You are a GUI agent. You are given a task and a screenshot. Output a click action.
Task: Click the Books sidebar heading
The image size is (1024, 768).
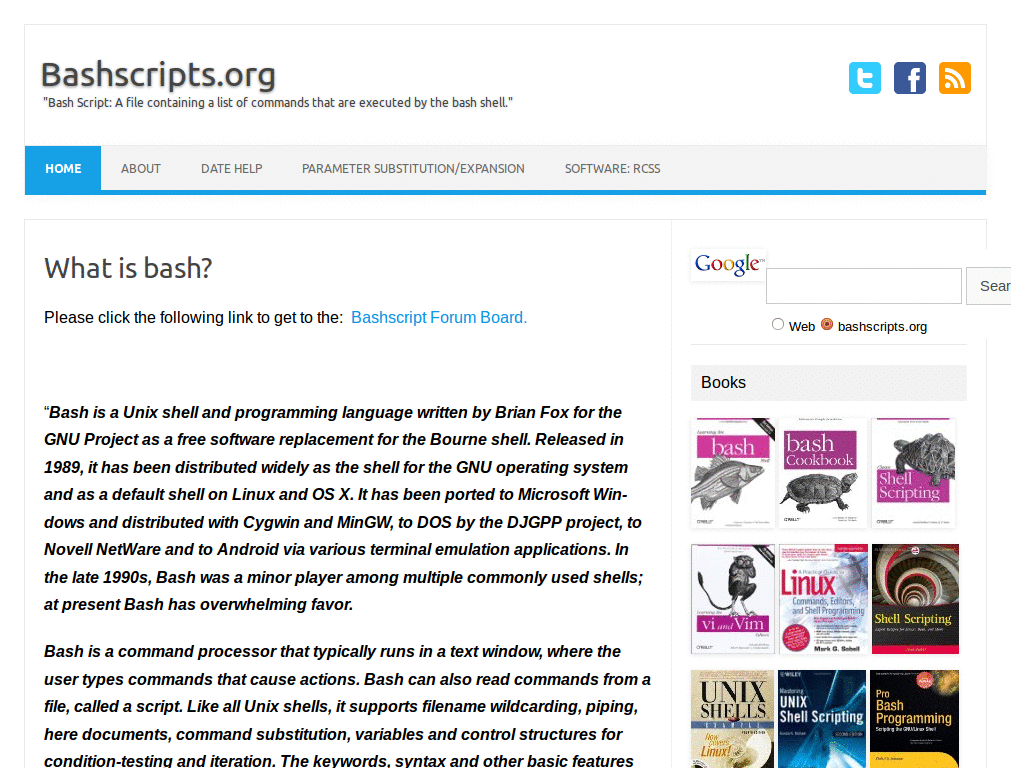click(x=723, y=383)
